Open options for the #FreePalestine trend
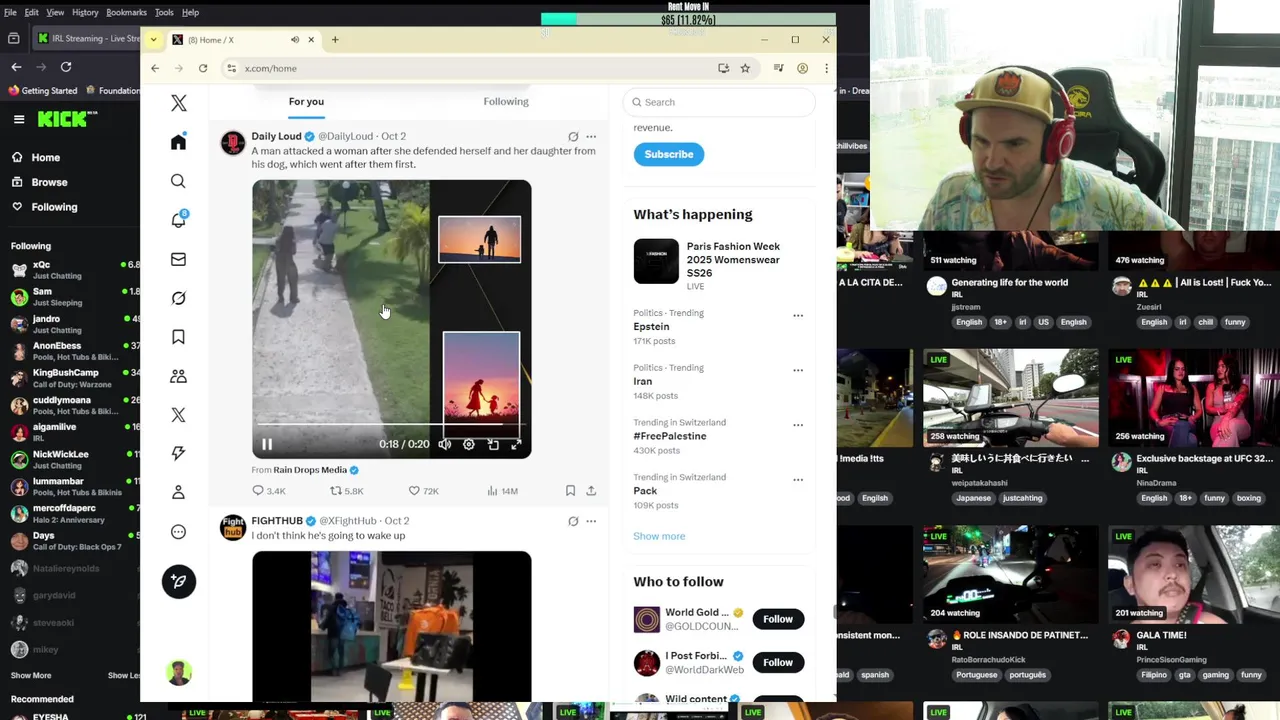The width and height of the screenshot is (1280, 720). 798,425
